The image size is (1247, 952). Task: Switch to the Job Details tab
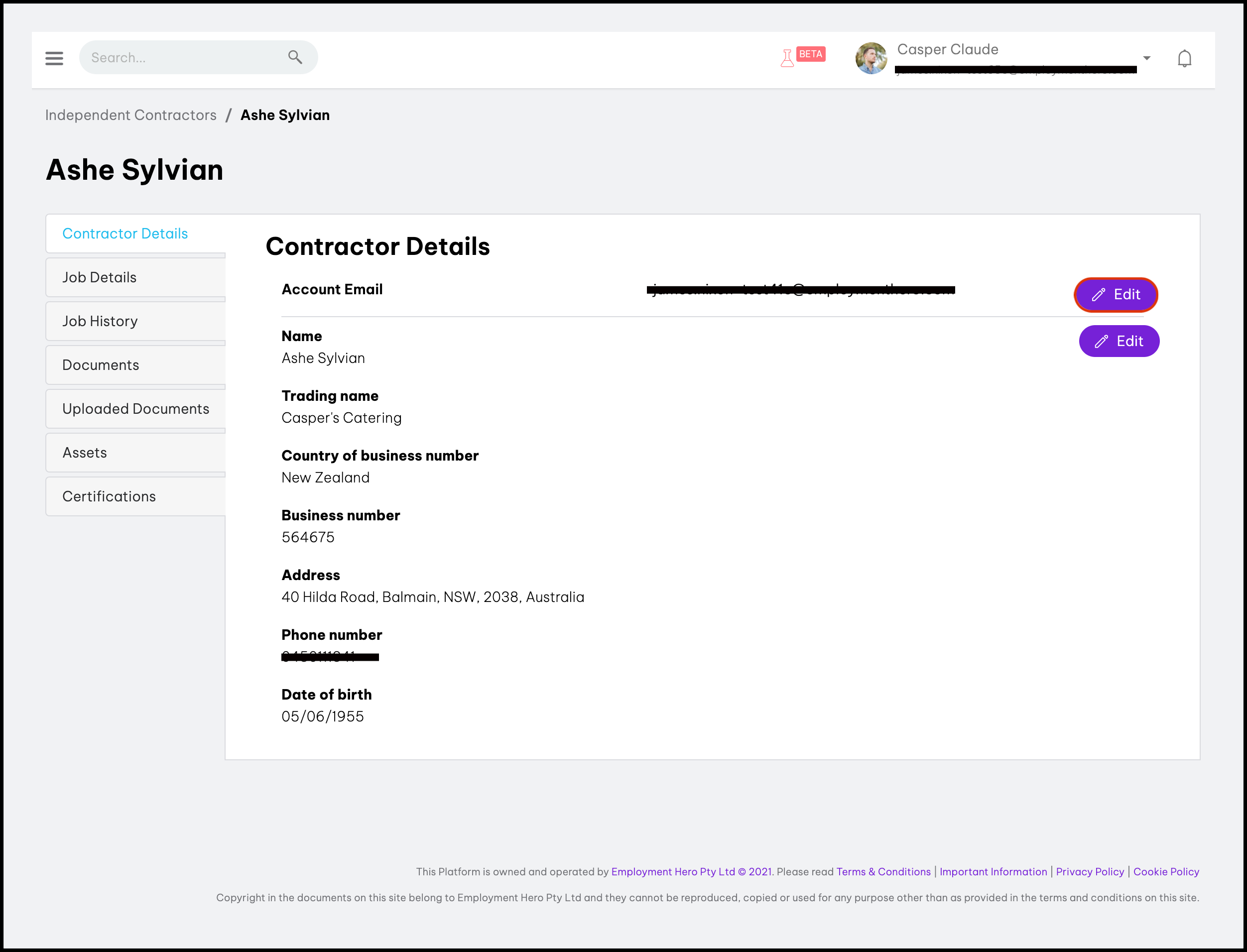99,277
